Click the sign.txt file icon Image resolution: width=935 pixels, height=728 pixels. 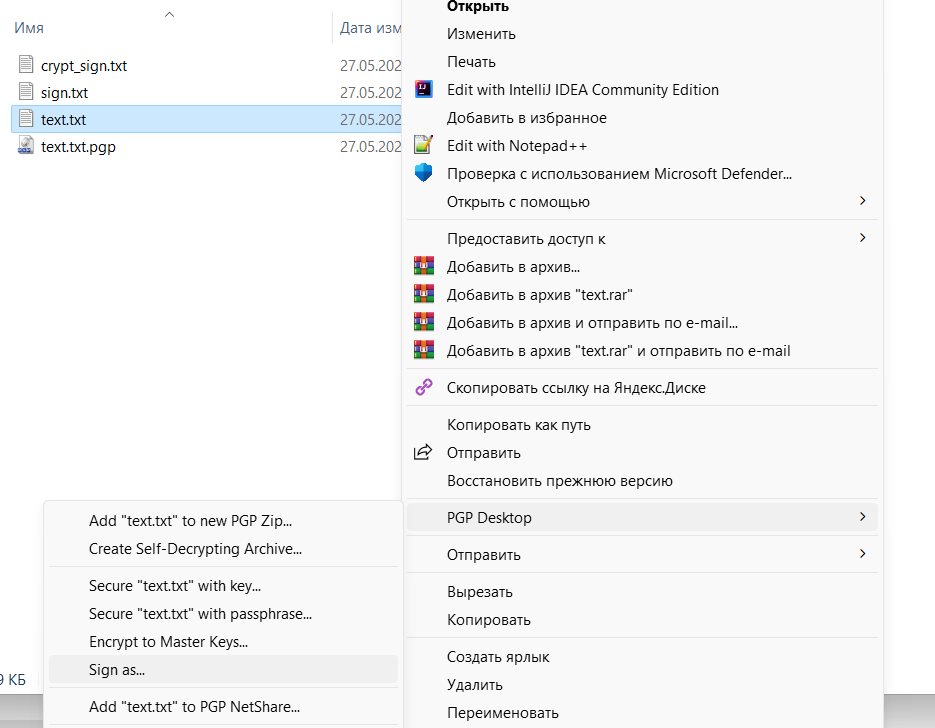[x=26, y=91]
